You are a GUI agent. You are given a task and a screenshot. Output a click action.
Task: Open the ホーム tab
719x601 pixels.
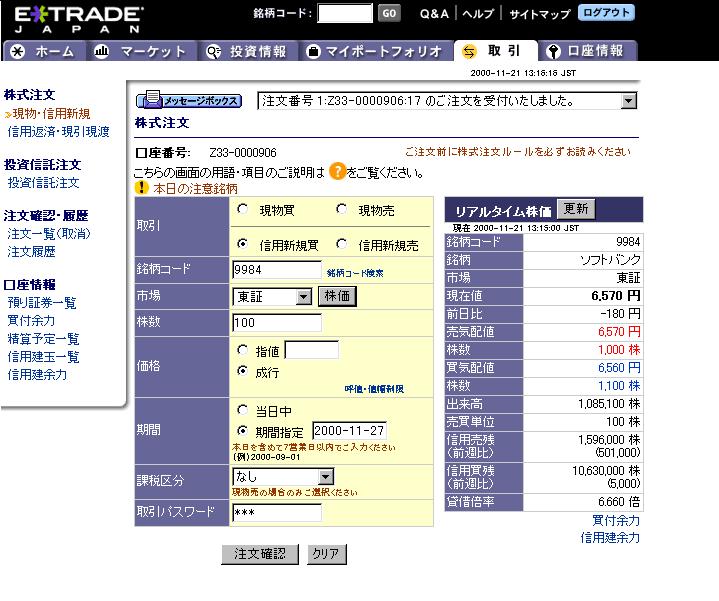click(42, 51)
